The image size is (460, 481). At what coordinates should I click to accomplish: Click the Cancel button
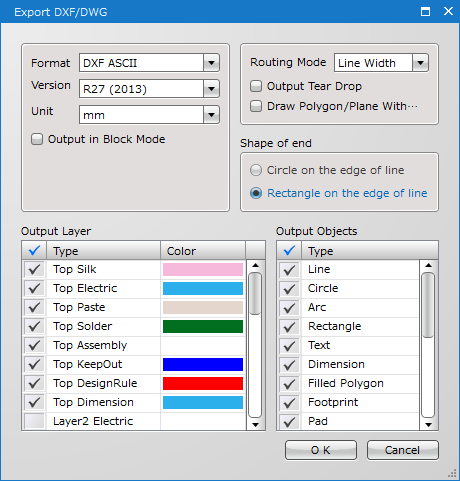(x=403, y=450)
